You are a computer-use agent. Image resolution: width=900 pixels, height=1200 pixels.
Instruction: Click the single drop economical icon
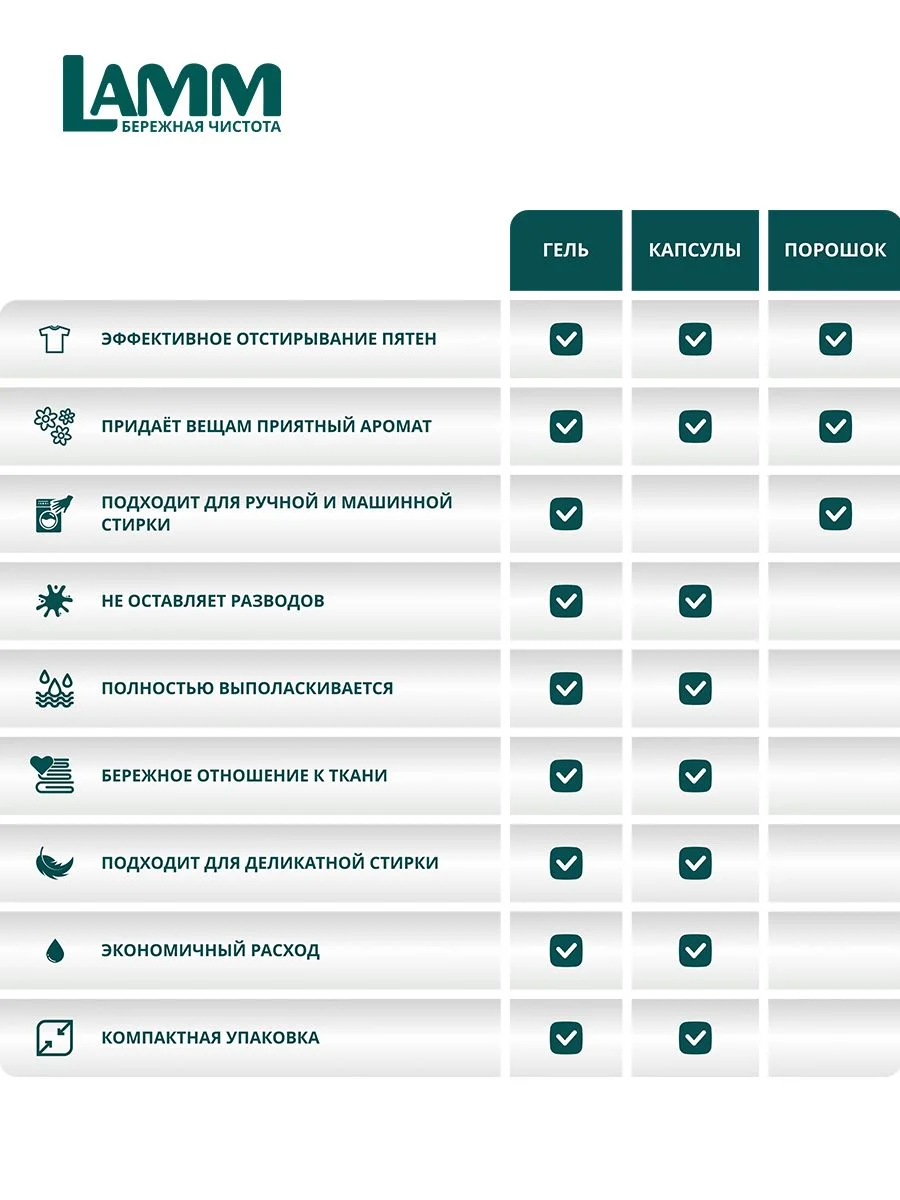point(54,950)
